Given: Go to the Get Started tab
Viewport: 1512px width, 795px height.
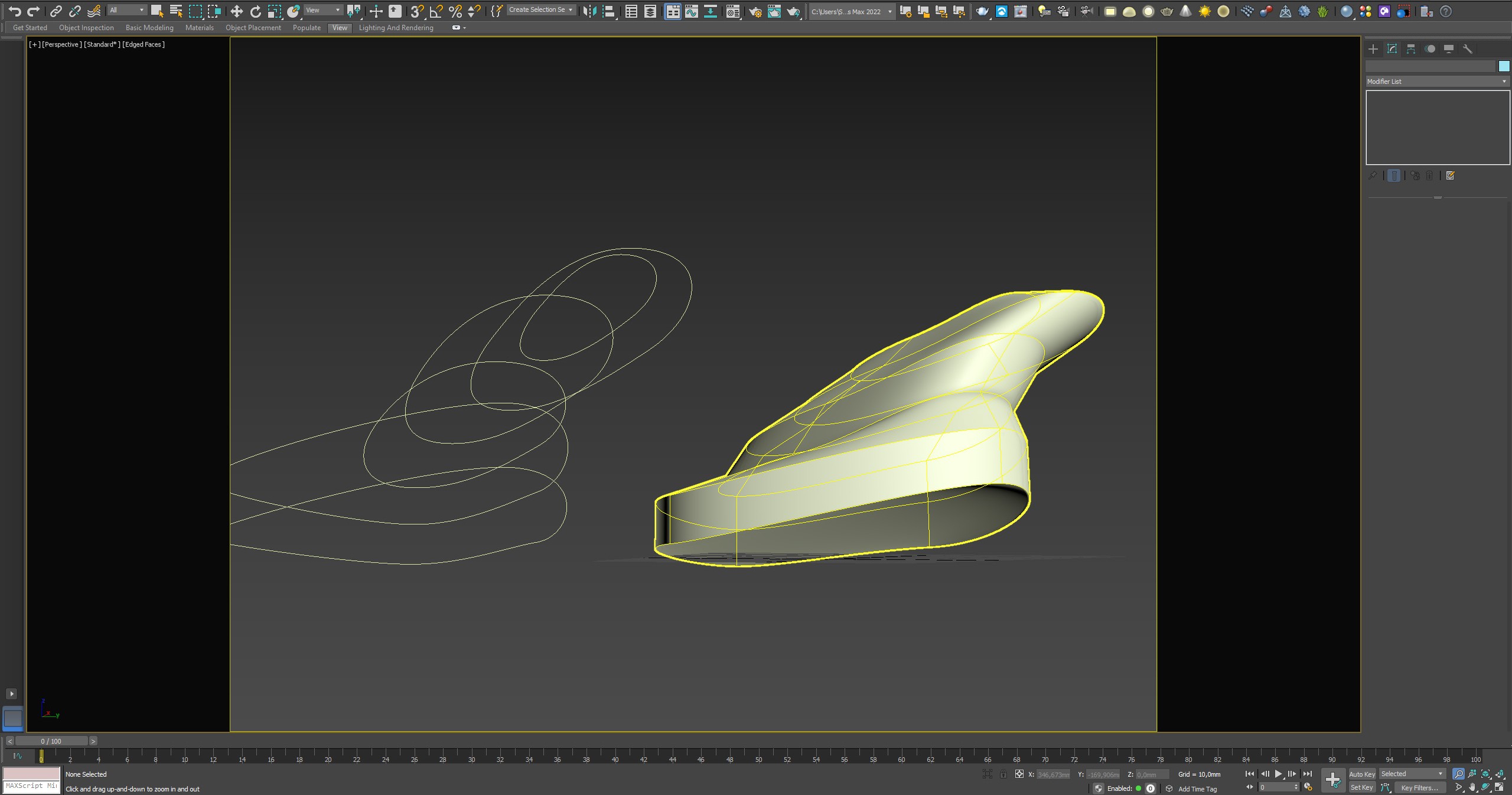Looking at the screenshot, I should click(x=30, y=28).
